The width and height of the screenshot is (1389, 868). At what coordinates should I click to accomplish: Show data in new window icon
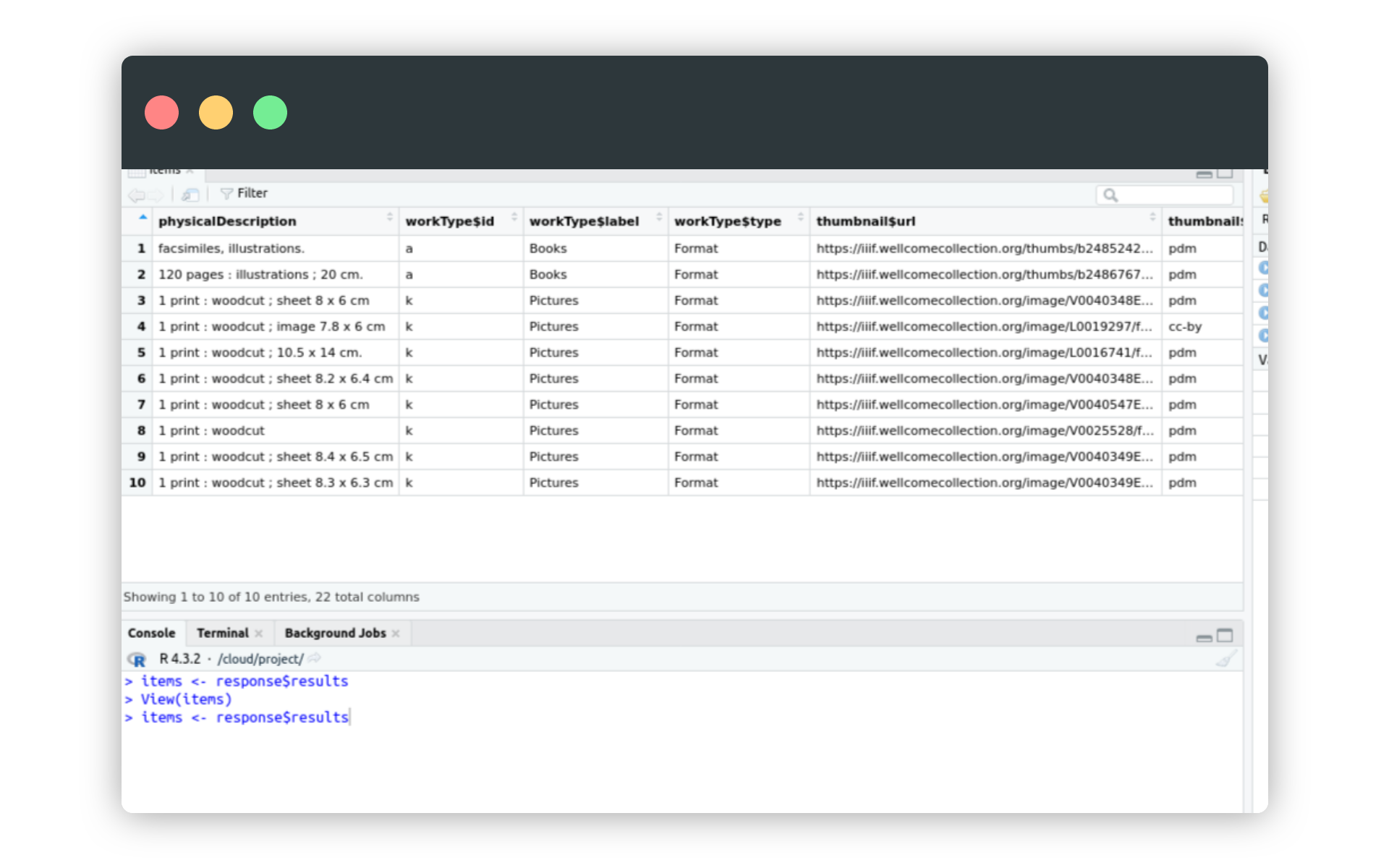[x=190, y=195]
